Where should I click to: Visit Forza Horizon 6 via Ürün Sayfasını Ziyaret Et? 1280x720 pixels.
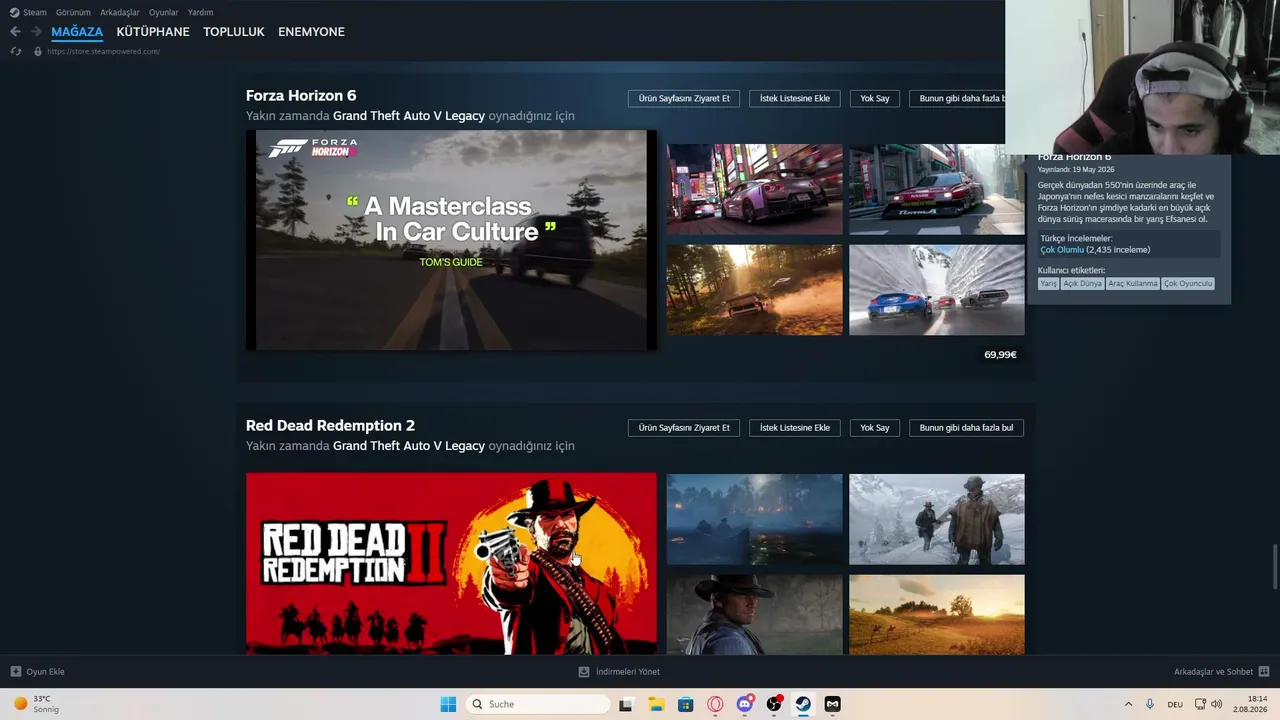click(x=684, y=98)
